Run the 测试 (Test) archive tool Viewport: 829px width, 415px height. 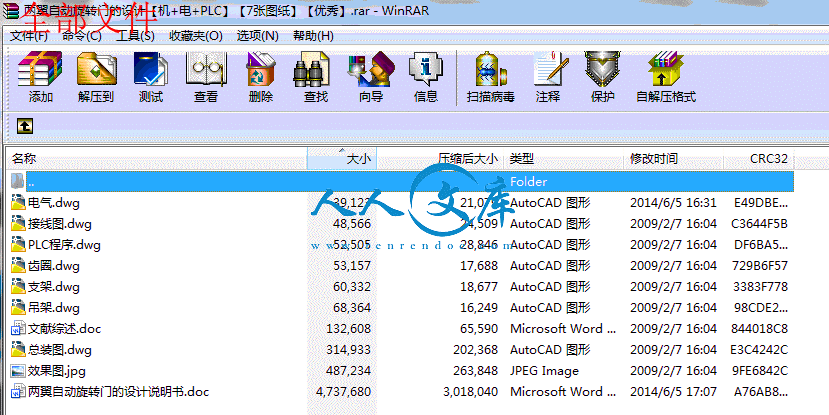coord(151,69)
